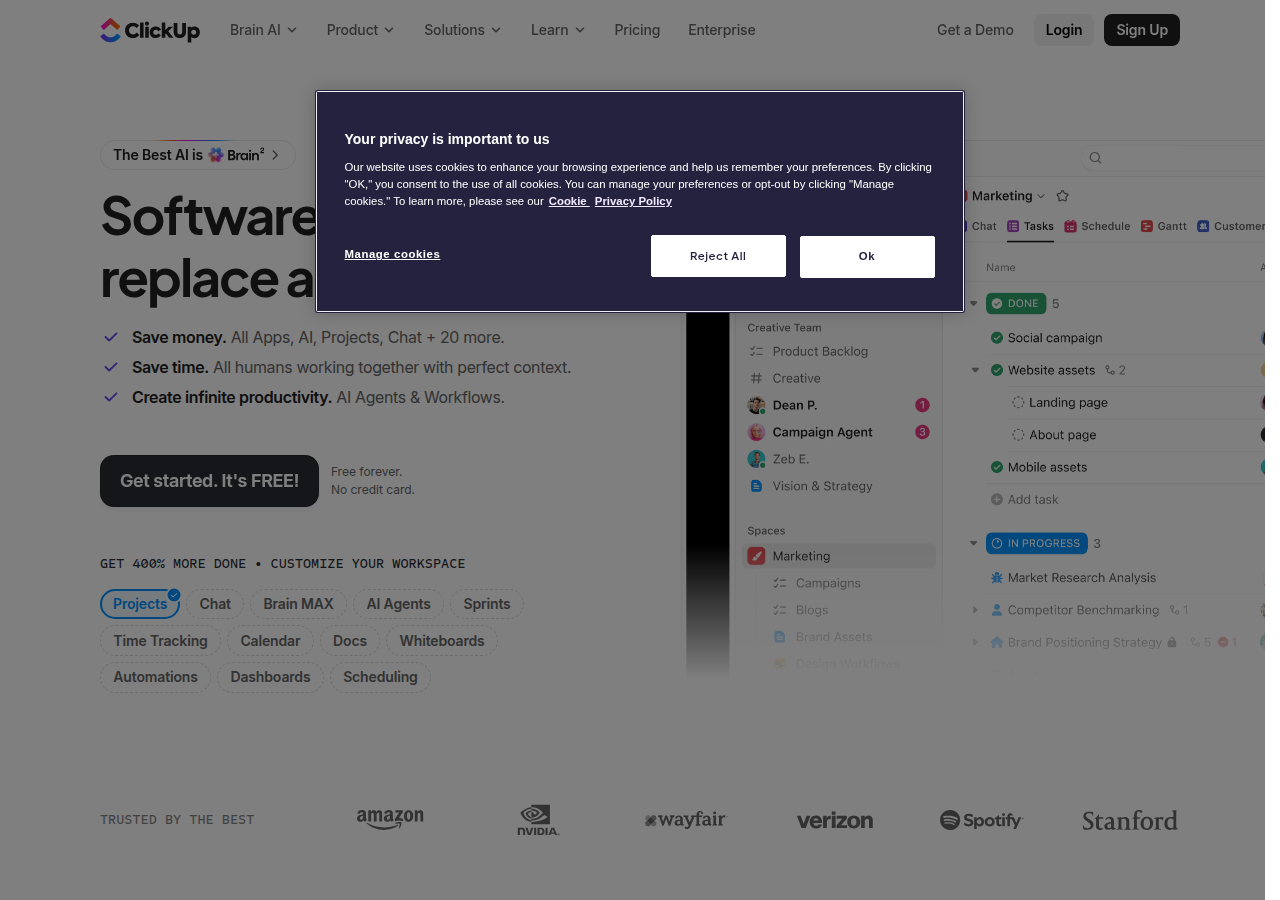
Task: Select the Chat feature chip
Action: point(215,604)
